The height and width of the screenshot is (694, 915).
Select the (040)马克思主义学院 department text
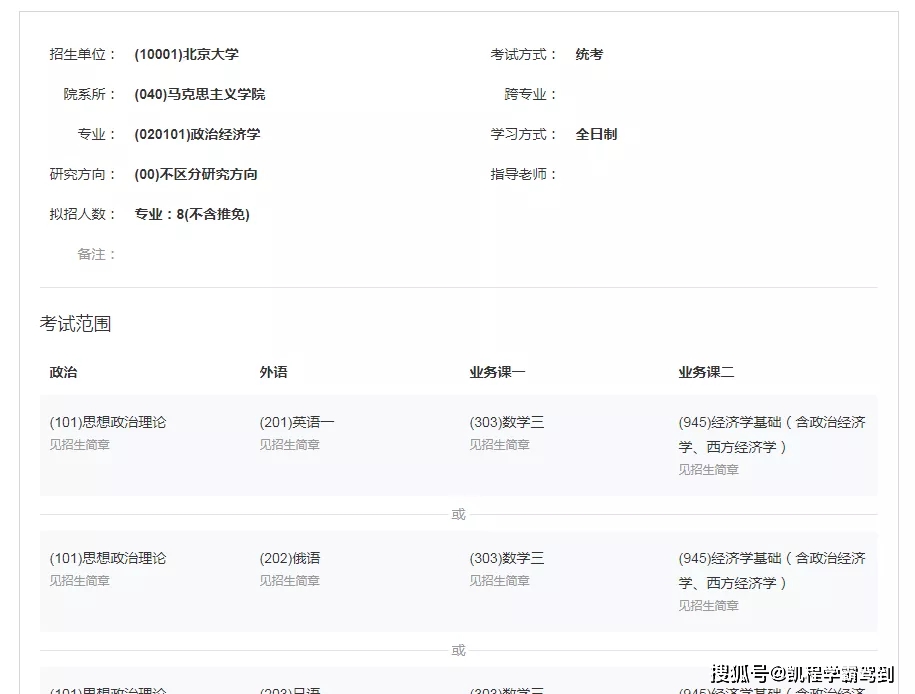click(x=199, y=94)
